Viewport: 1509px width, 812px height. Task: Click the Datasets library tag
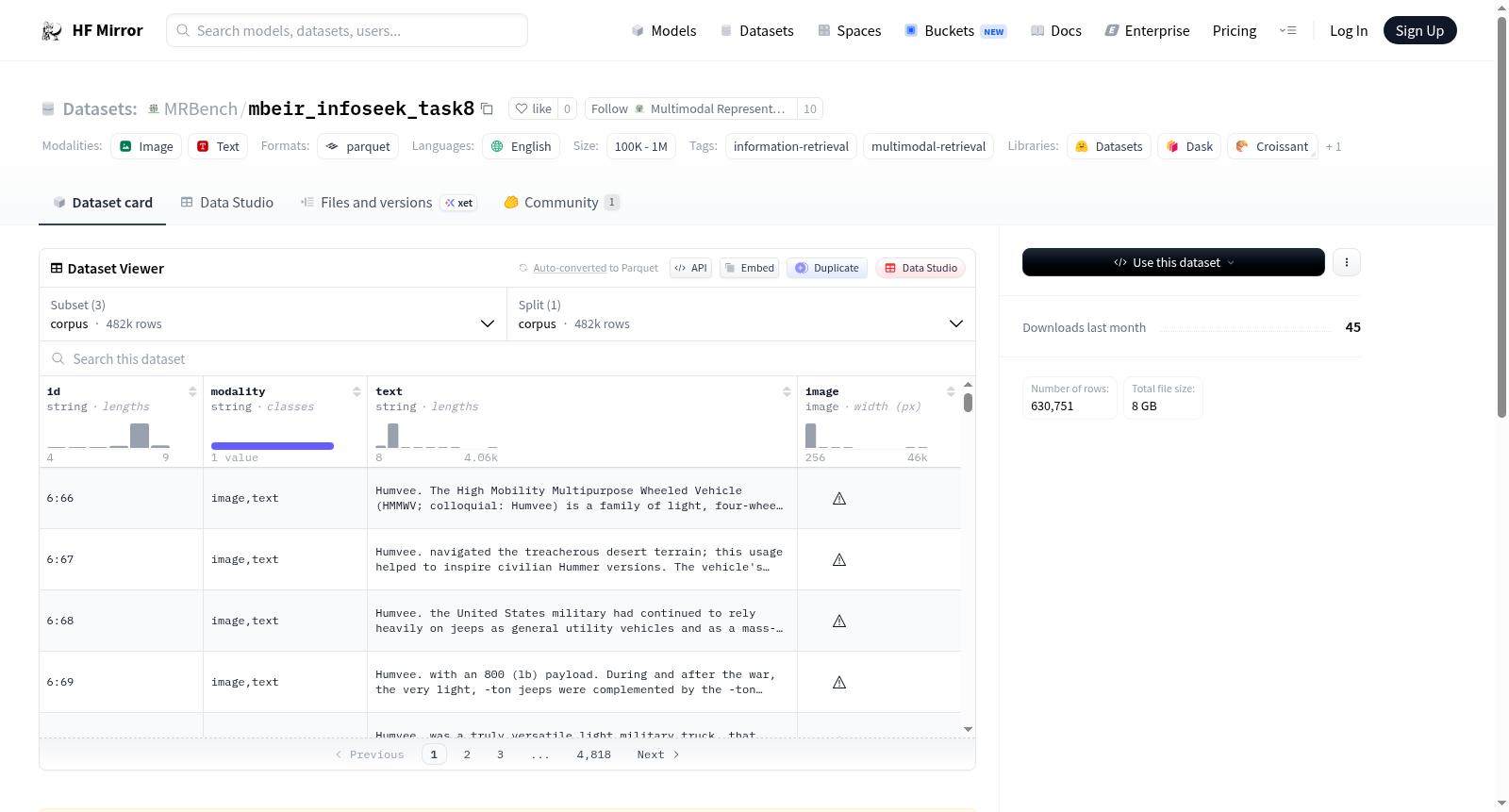tap(1109, 146)
